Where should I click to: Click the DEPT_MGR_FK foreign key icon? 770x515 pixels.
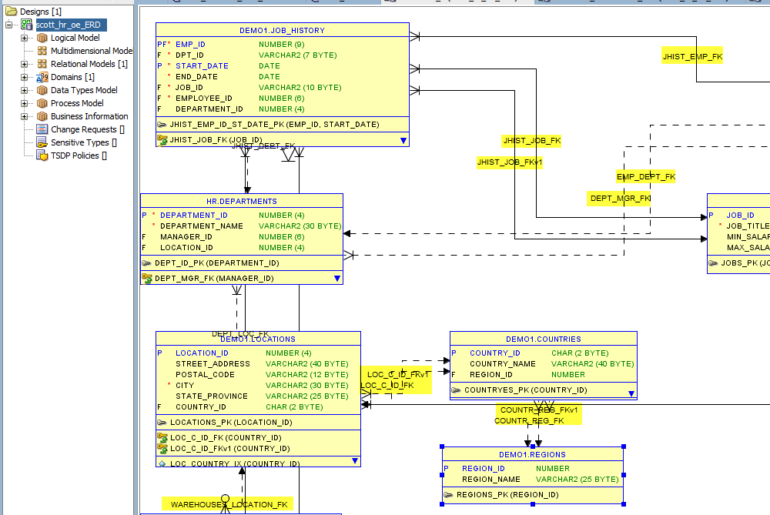[x=147, y=278]
